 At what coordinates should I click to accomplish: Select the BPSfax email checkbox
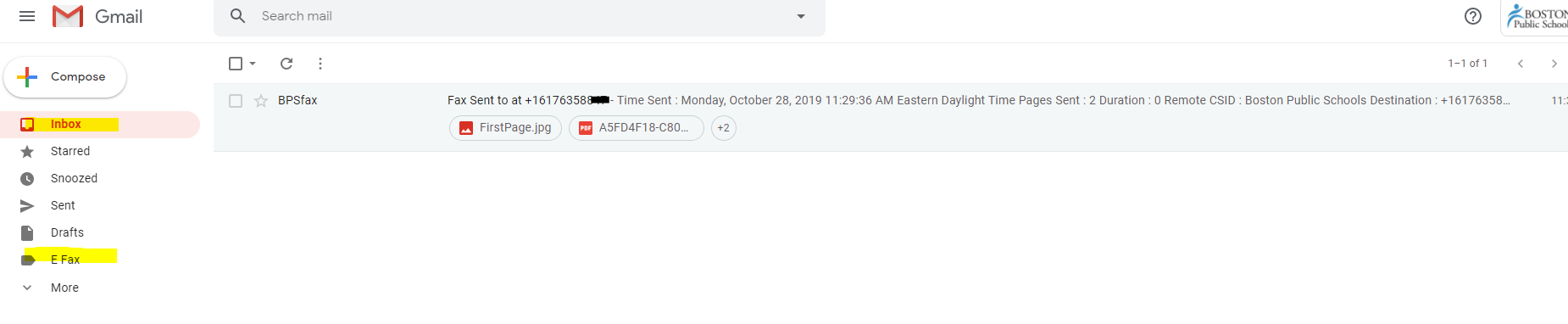point(236,101)
